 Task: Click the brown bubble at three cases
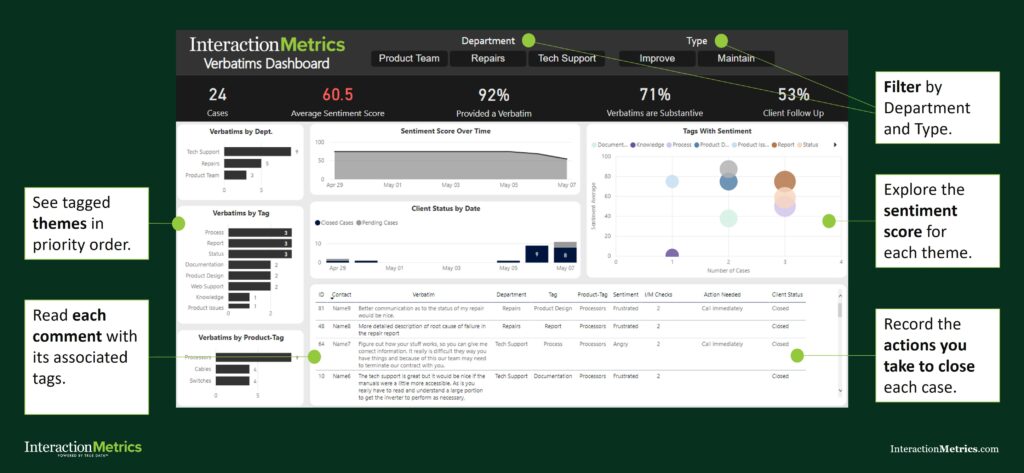pyautogui.click(x=785, y=182)
